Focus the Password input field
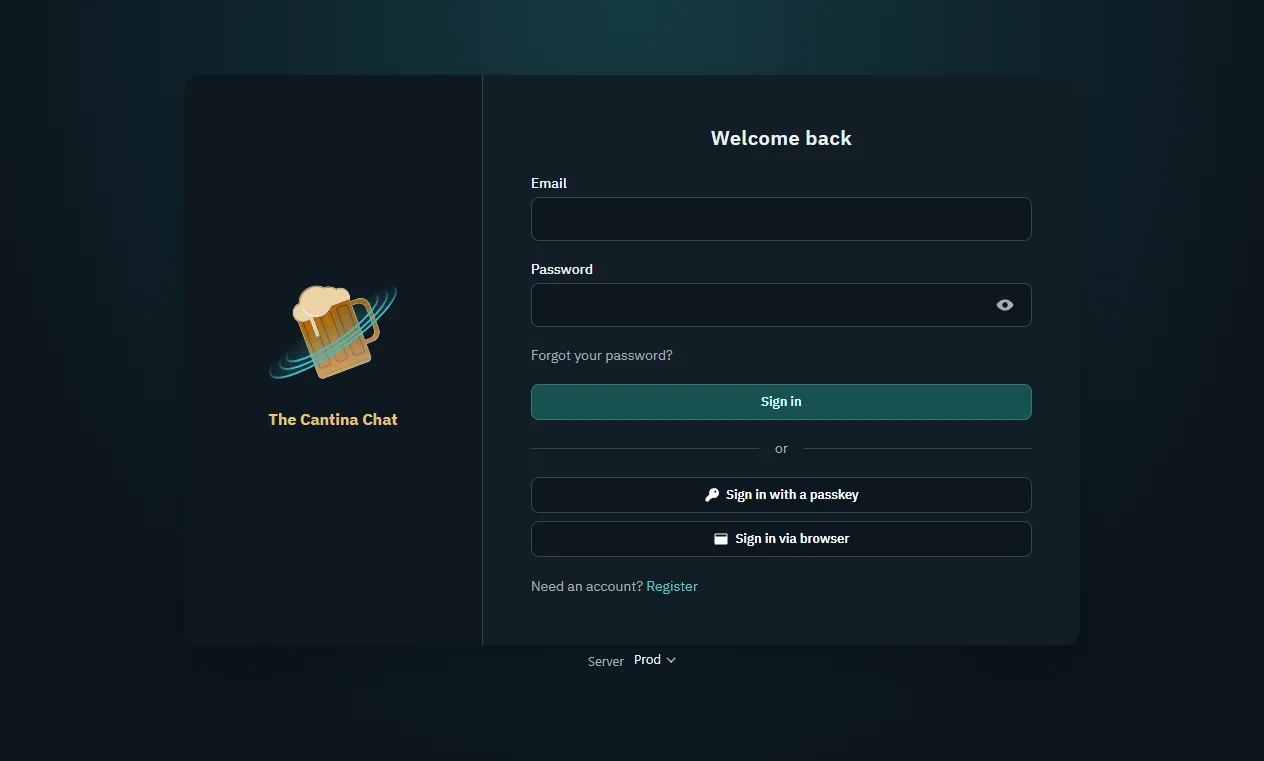Image resolution: width=1264 pixels, height=761 pixels. (x=781, y=305)
